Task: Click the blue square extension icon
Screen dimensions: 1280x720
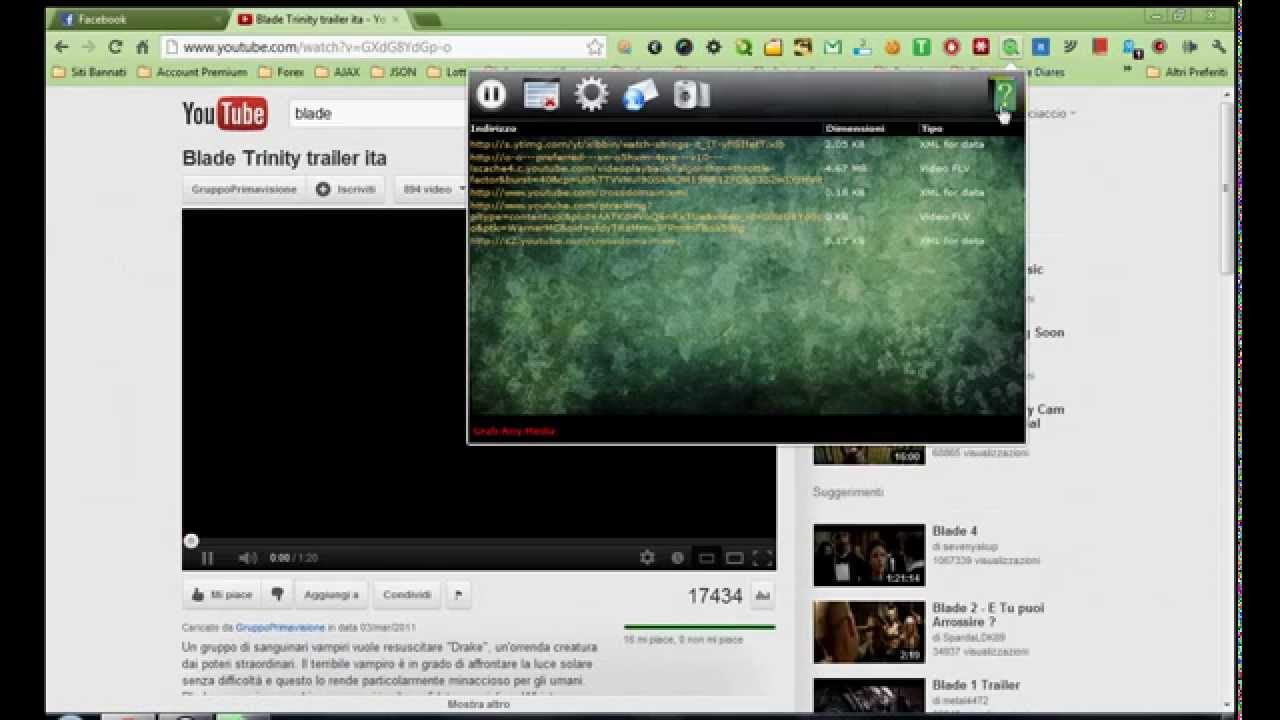Action: pyautogui.click(x=1040, y=47)
